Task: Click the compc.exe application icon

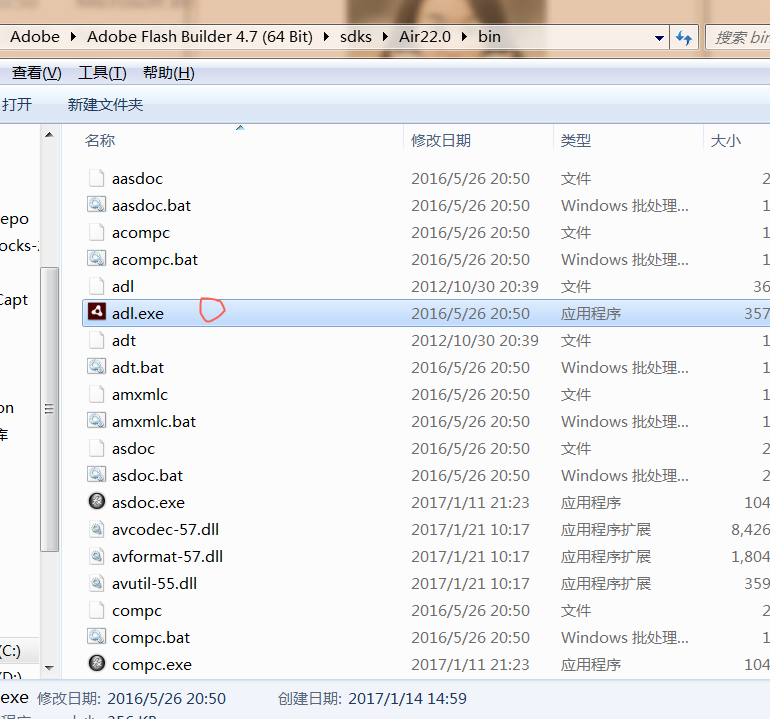Action: point(97,663)
